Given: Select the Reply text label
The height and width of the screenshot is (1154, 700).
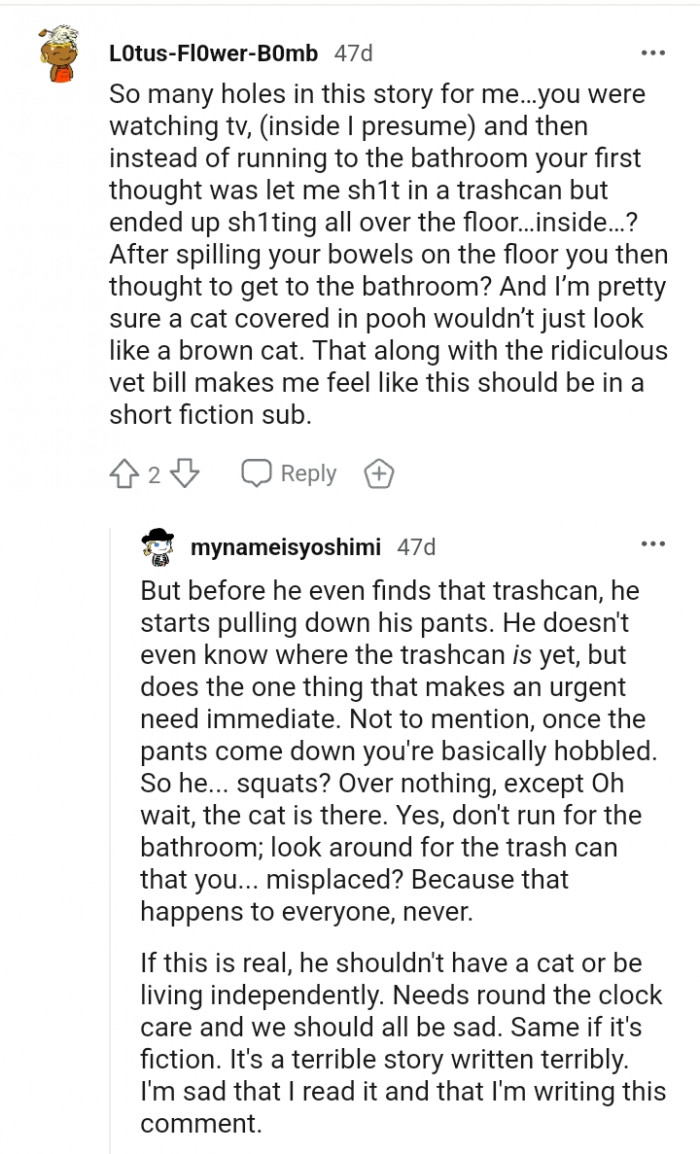Looking at the screenshot, I should [x=310, y=473].
